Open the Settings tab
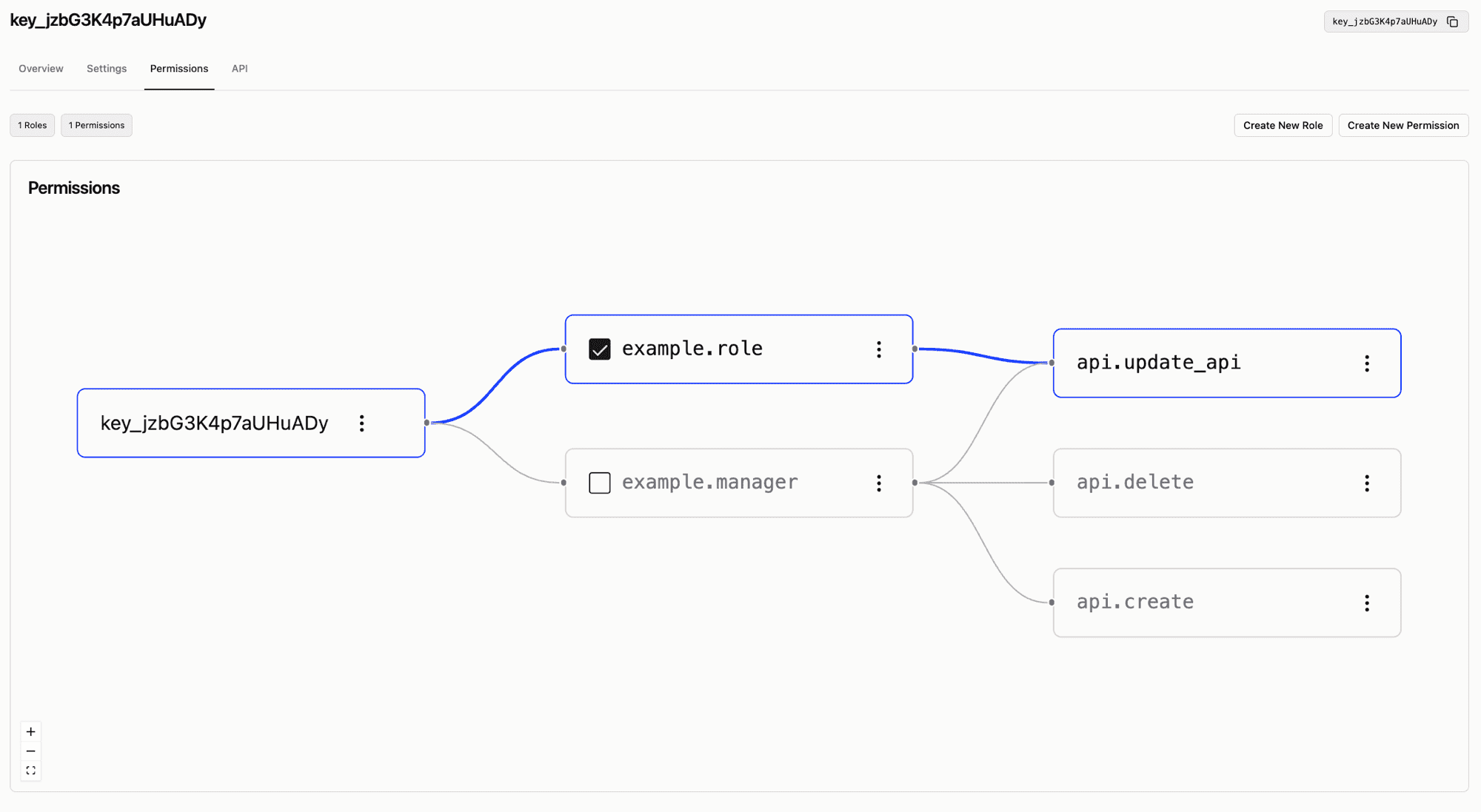 107,68
